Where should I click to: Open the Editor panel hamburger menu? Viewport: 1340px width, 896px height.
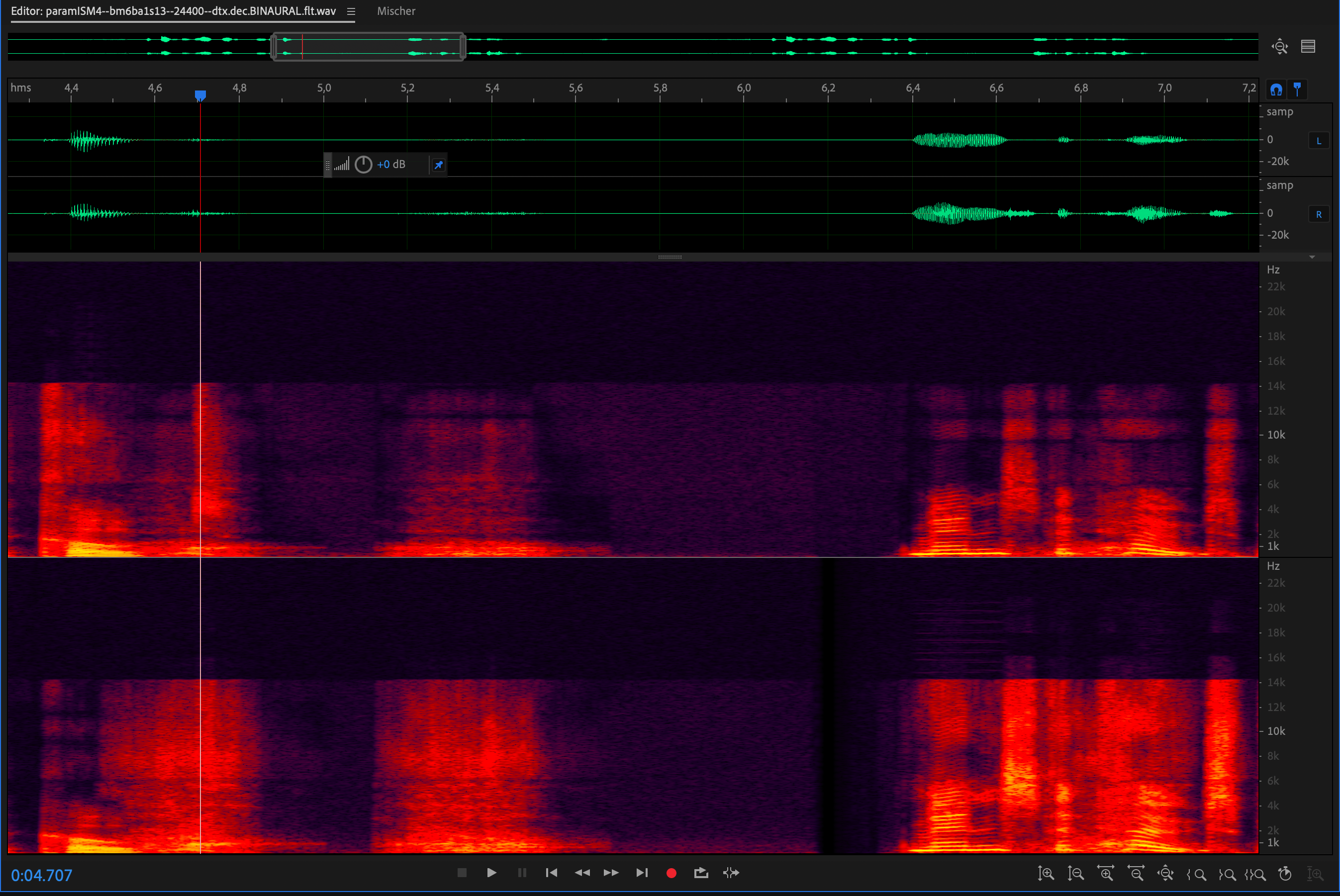351,11
